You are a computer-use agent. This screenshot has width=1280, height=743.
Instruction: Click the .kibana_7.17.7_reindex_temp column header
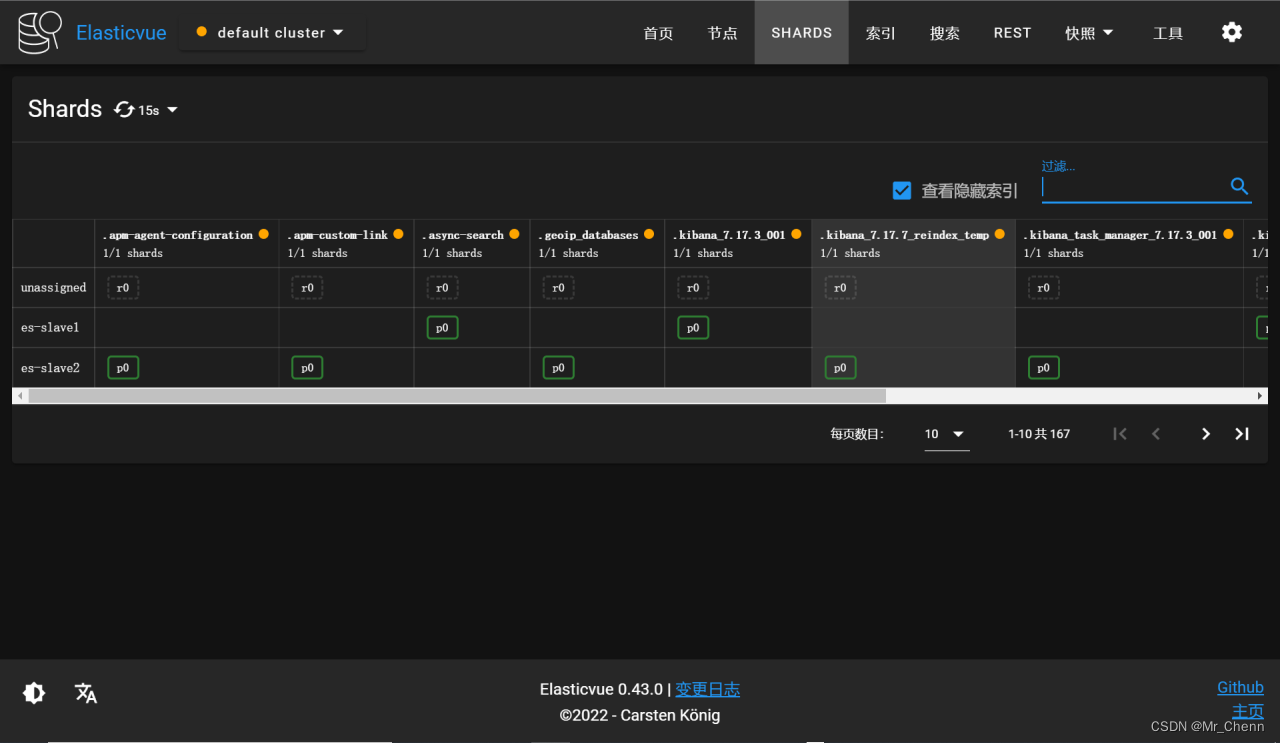tap(913, 243)
